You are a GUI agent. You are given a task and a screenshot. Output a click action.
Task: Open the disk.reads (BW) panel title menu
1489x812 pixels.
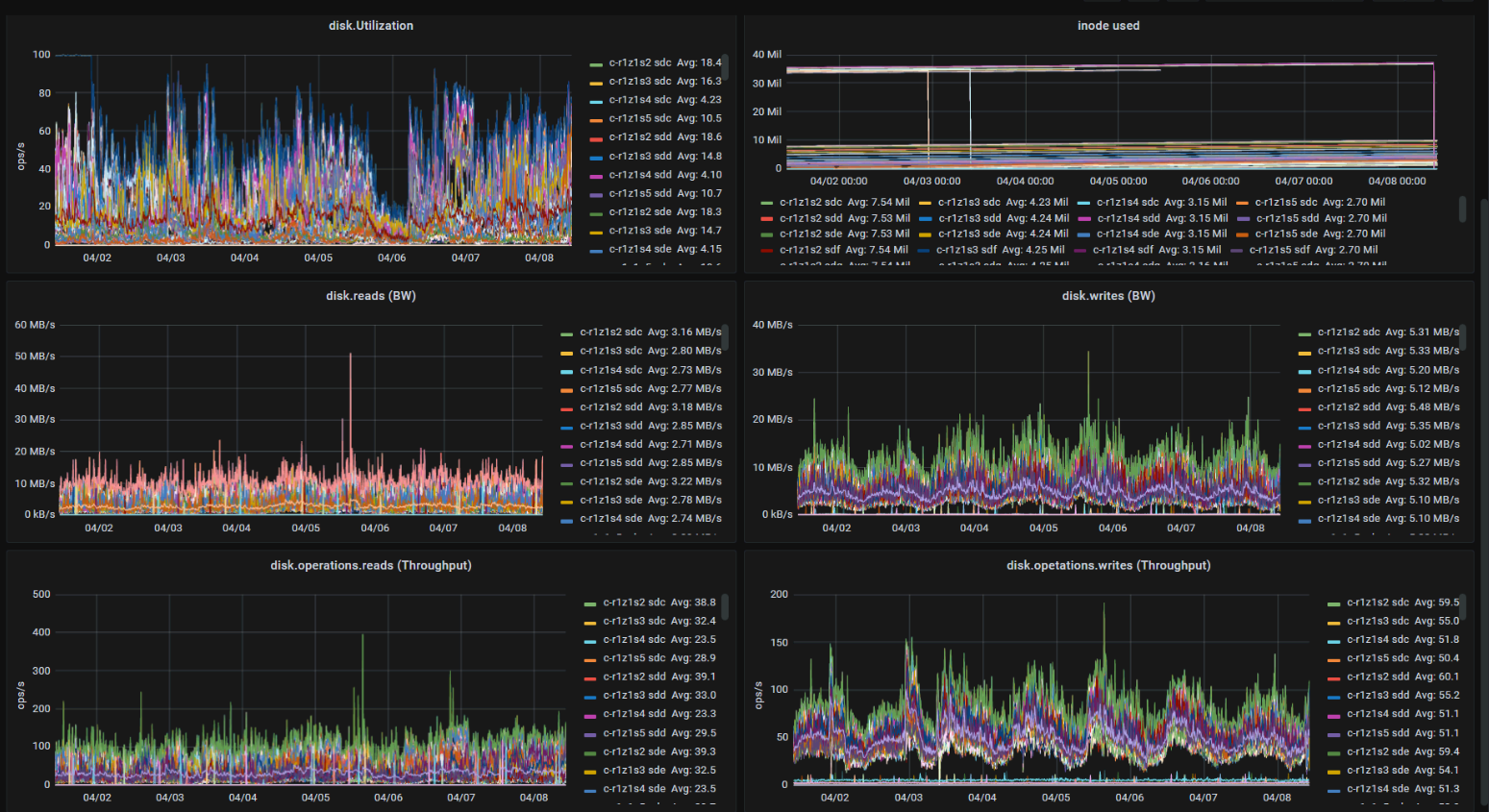click(371, 296)
